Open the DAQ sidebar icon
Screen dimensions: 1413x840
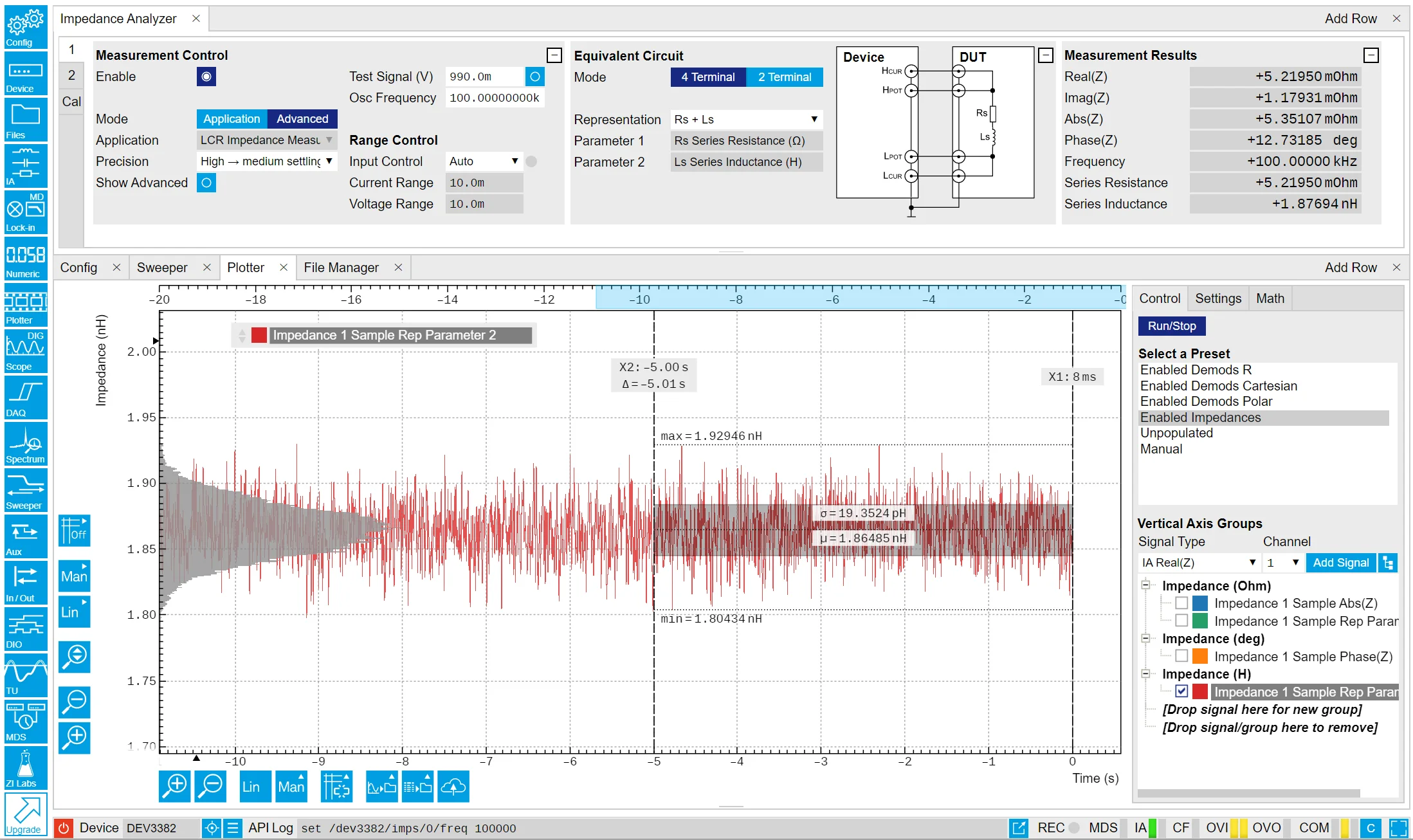coord(26,397)
